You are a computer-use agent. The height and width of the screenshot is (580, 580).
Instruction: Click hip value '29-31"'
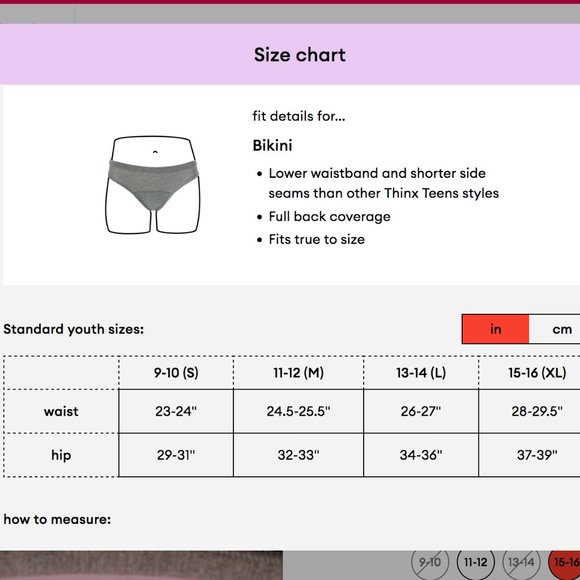pos(176,455)
